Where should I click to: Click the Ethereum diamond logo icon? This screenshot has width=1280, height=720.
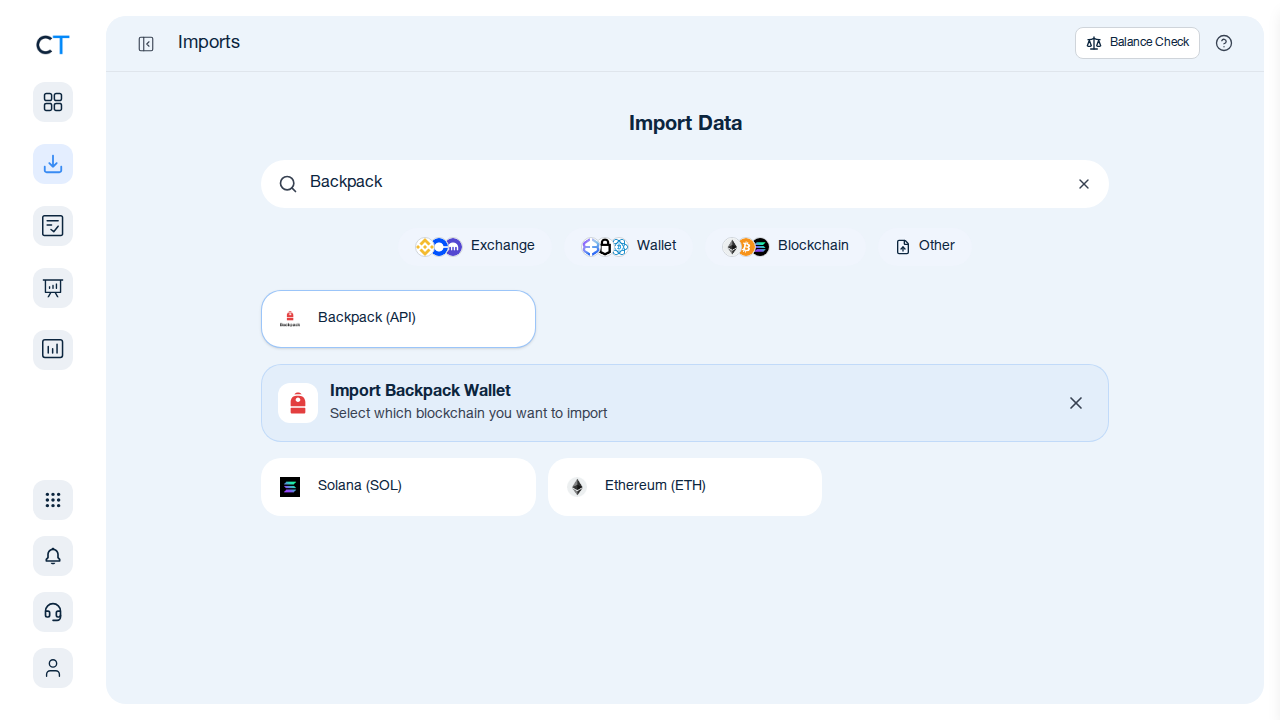(x=577, y=487)
